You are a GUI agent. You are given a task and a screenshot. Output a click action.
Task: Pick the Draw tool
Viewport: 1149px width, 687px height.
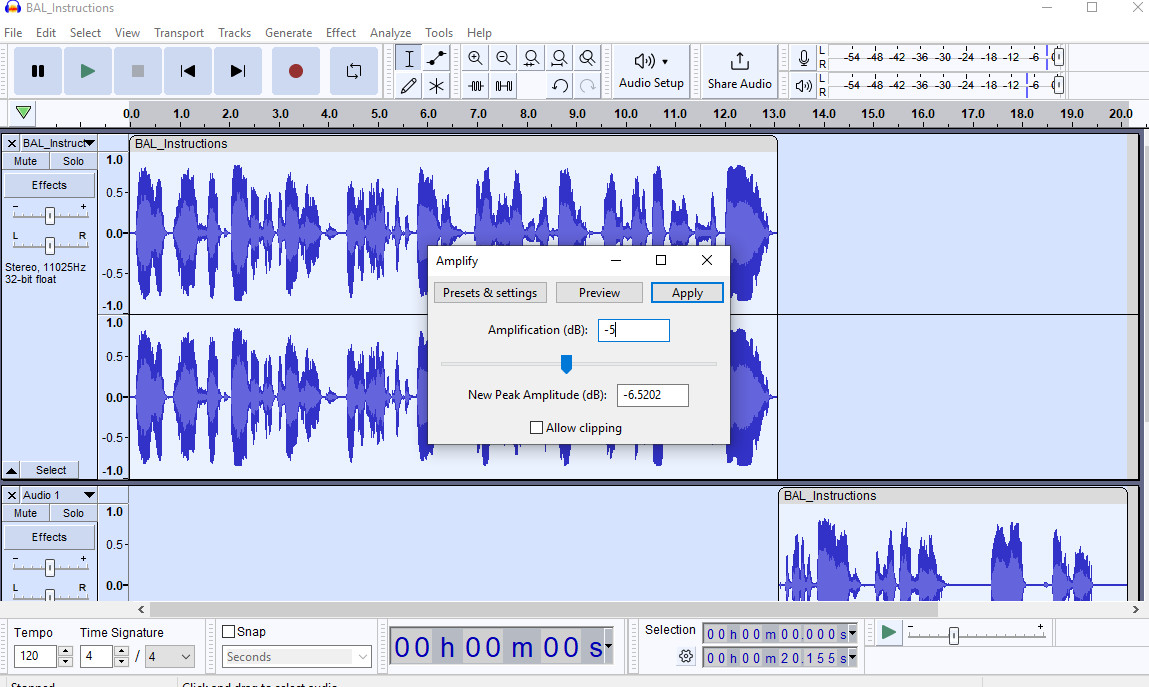point(409,85)
